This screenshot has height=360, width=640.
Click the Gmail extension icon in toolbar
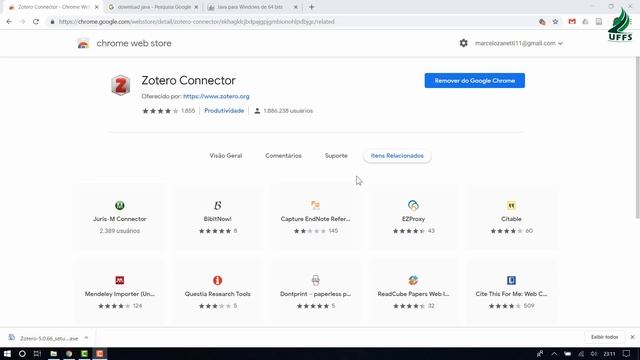pos(572,22)
